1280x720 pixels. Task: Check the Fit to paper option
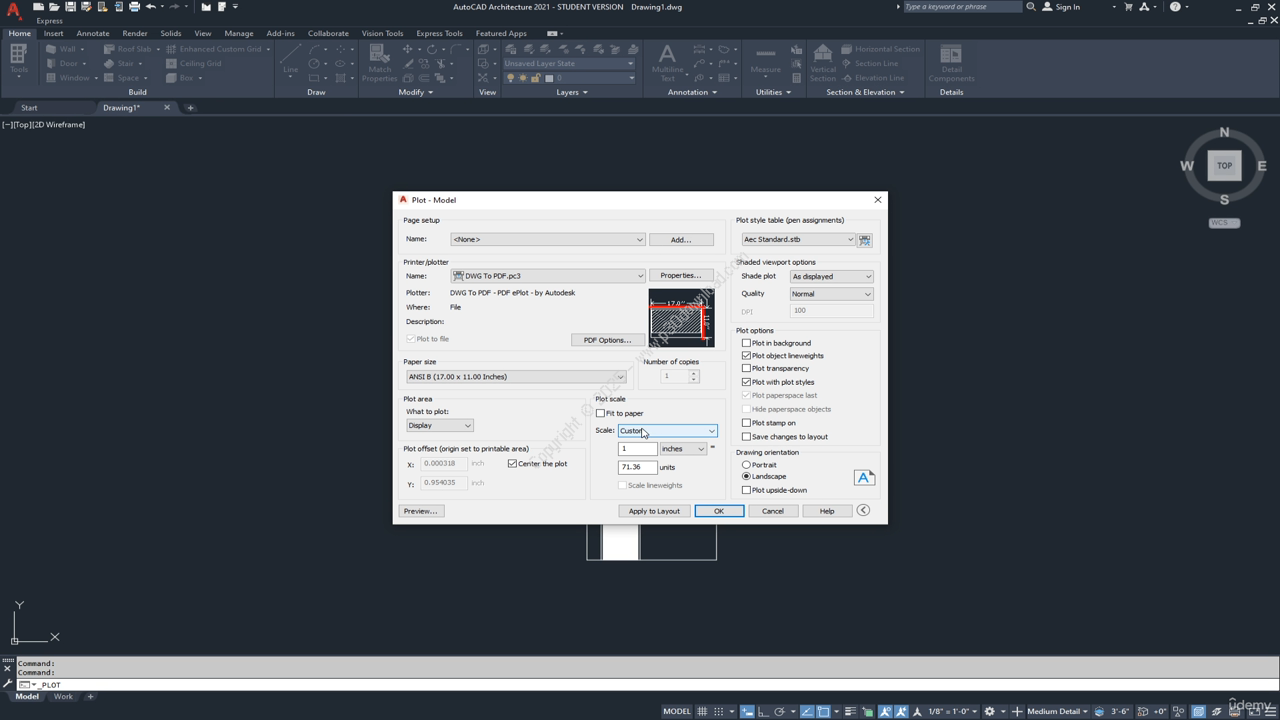pyautogui.click(x=600, y=413)
